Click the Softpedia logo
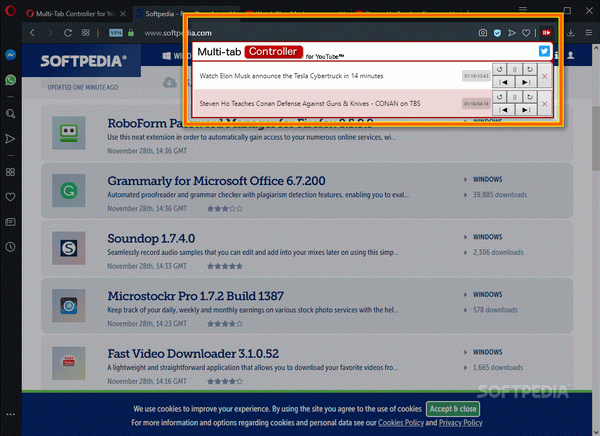 [x=83, y=61]
